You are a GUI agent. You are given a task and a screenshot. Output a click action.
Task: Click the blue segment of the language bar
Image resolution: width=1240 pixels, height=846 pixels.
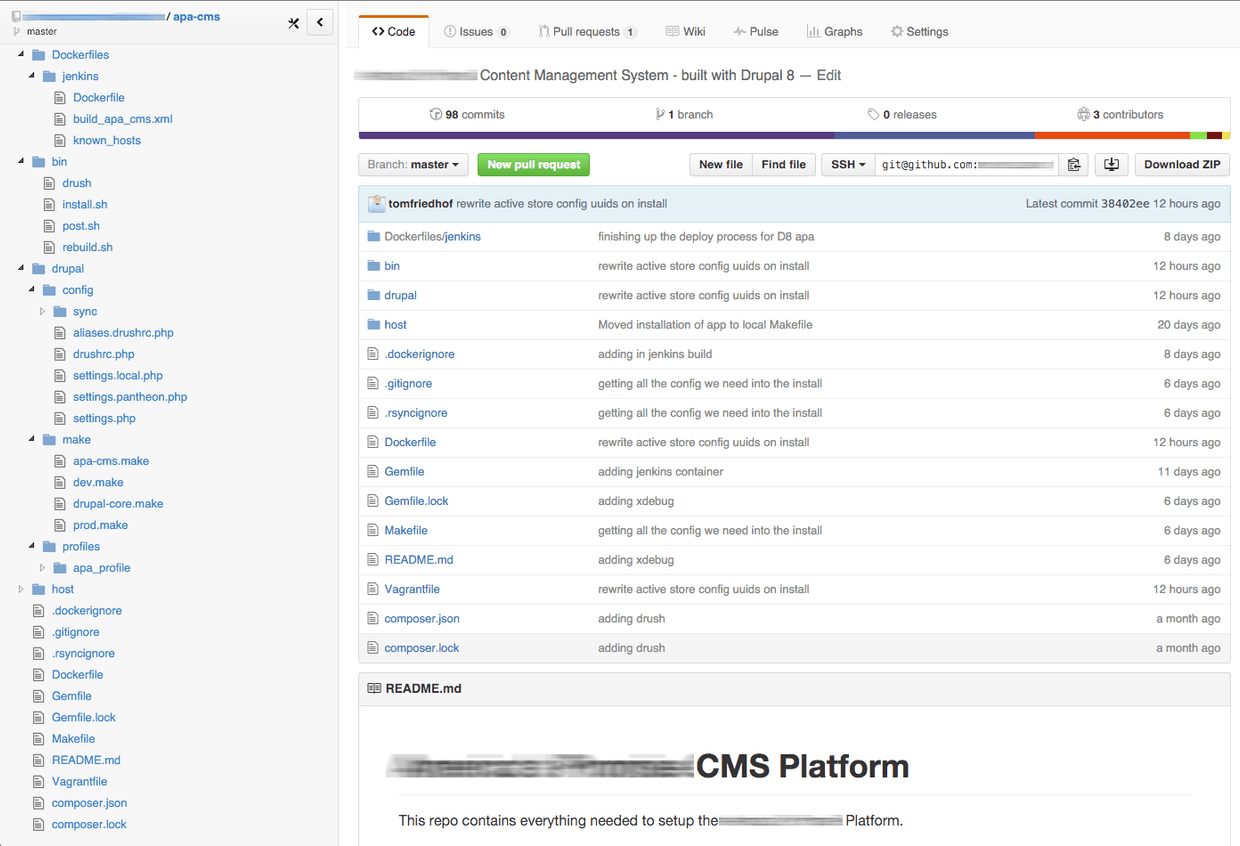934,135
